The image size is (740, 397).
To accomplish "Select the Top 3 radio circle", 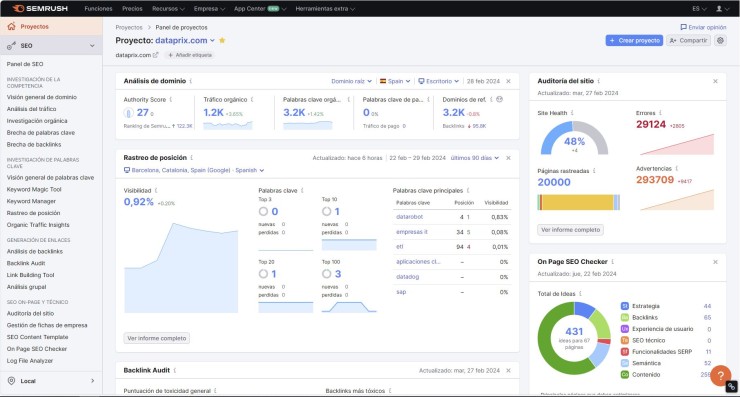I will [263, 211].
